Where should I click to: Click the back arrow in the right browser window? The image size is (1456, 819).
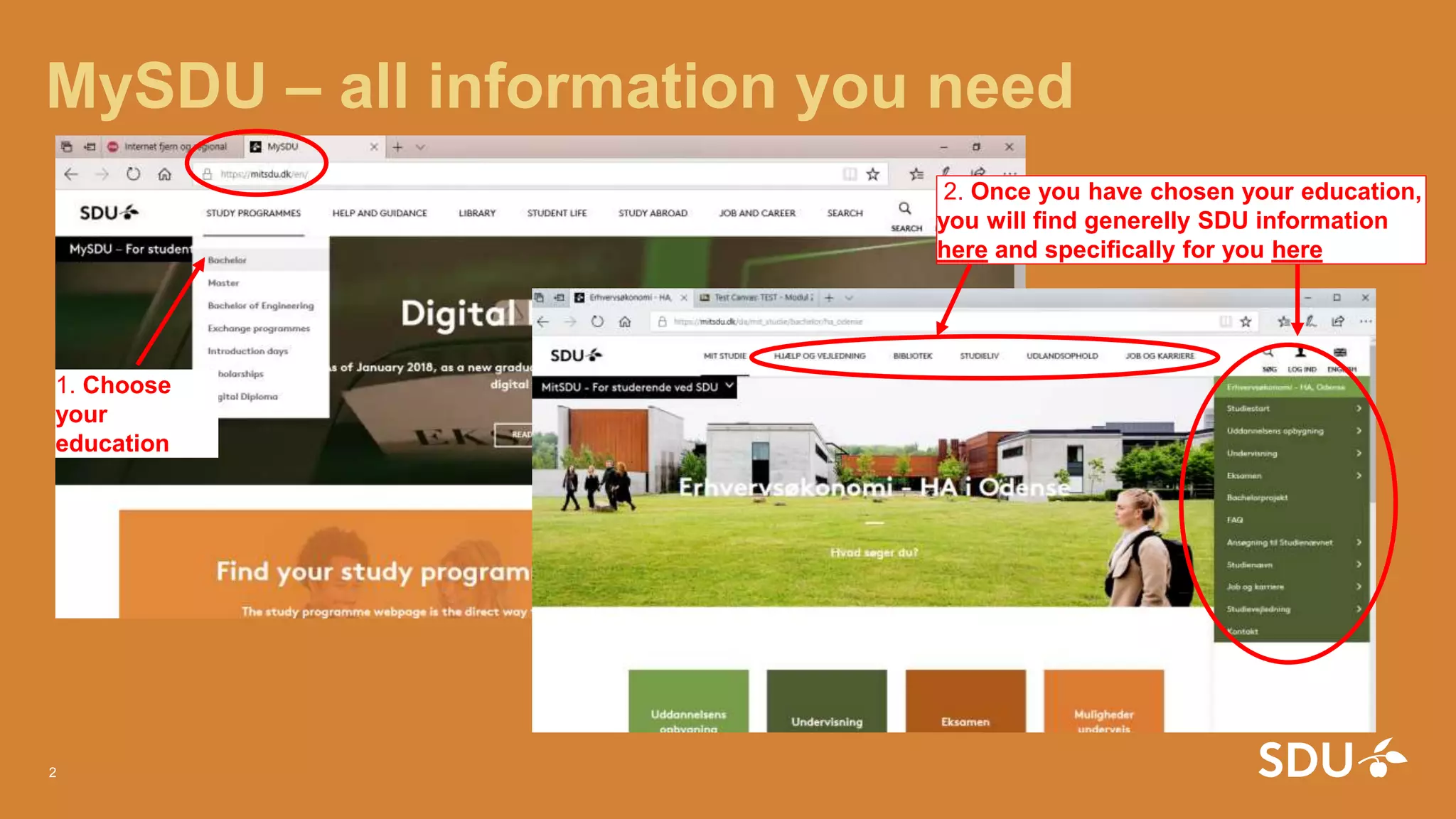pos(544,321)
